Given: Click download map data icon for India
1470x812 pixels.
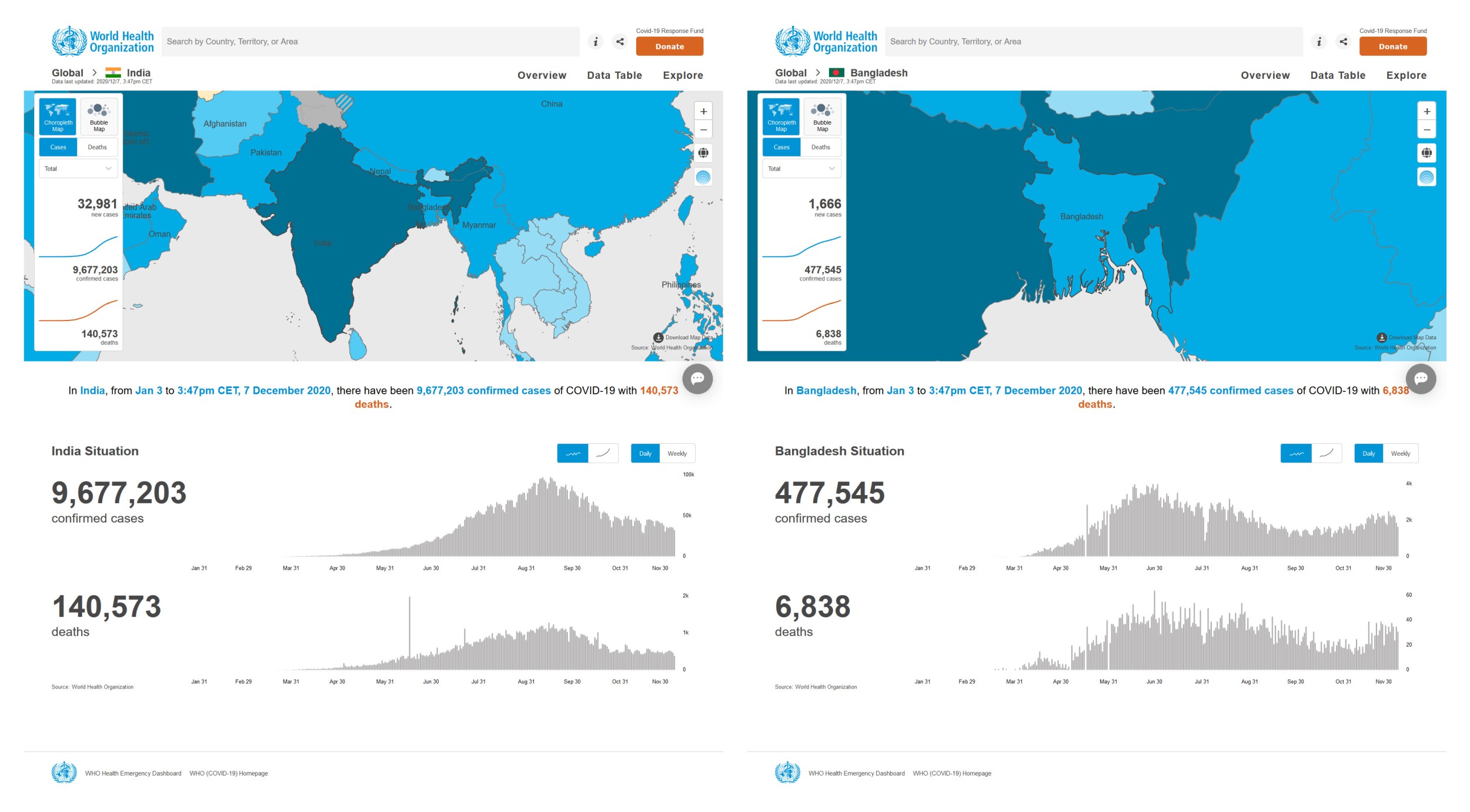Looking at the screenshot, I should pos(659,338).
